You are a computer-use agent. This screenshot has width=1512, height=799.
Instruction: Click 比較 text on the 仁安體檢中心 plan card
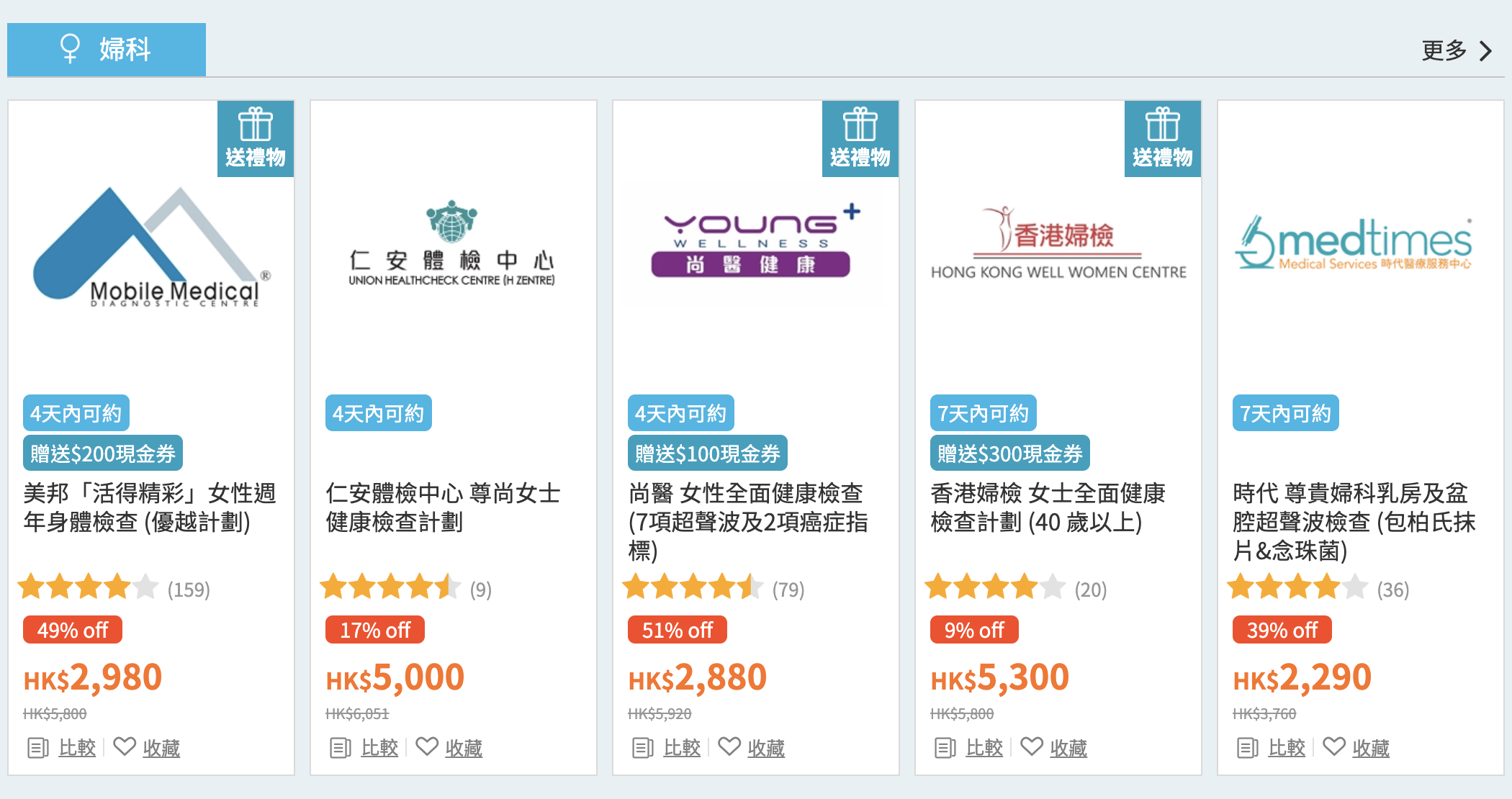pos(379,748)
